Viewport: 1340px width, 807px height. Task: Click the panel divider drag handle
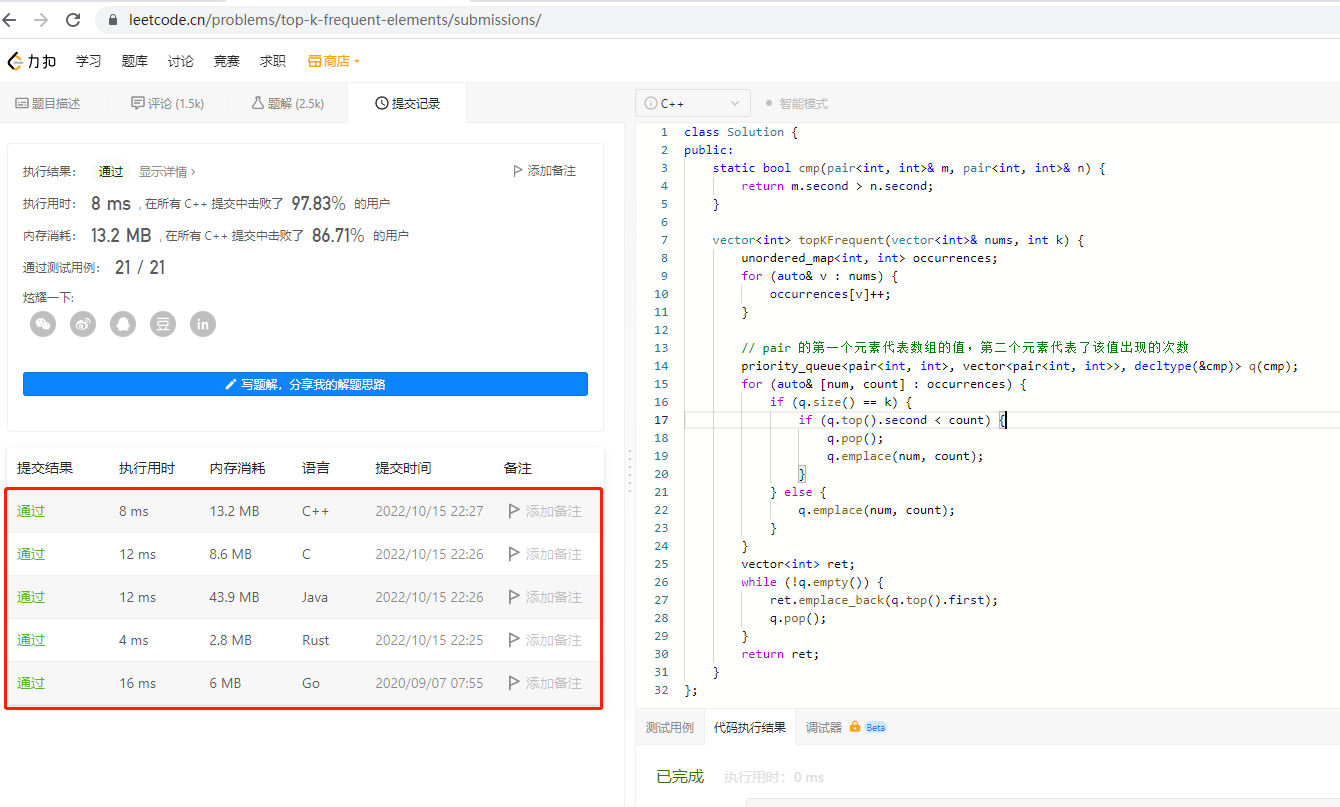pos(629,470)
